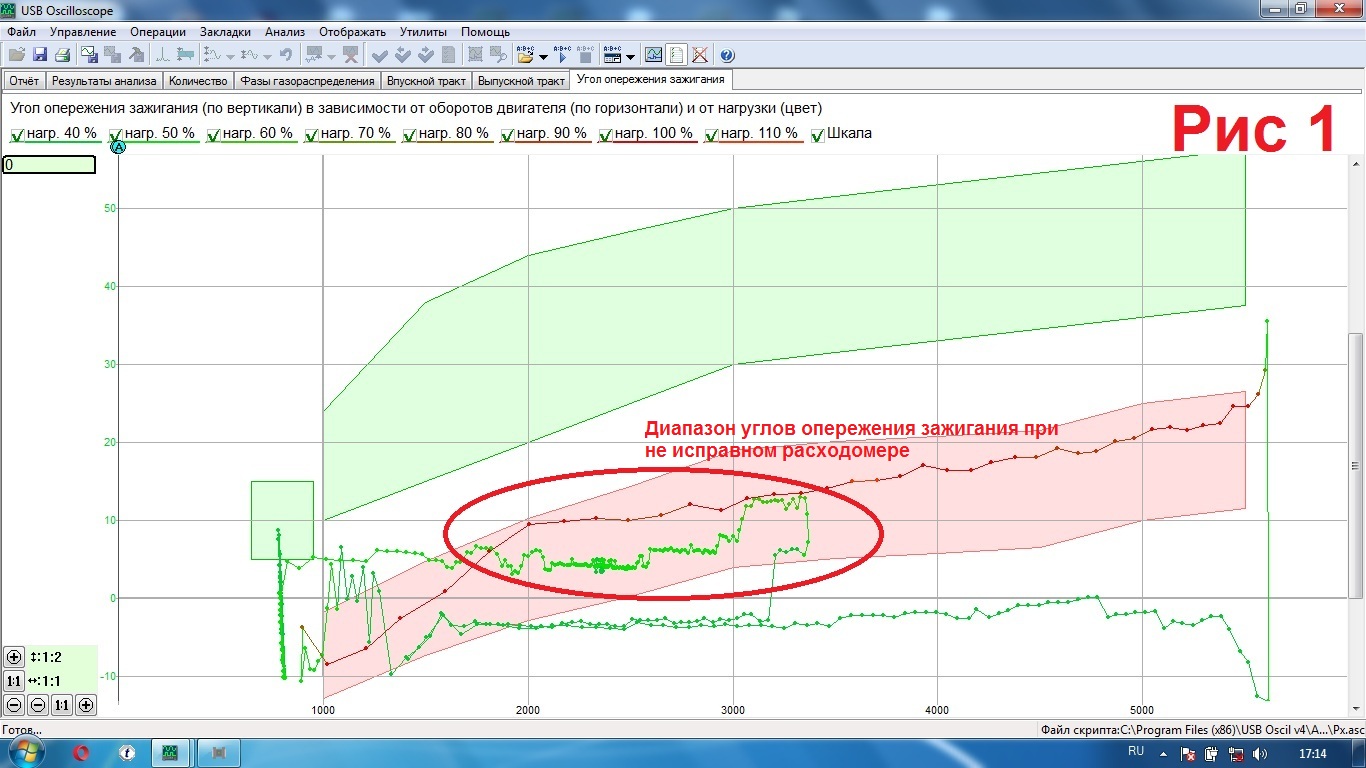Click the 17:14 taskbar clock
The image size is (1366, 768).
pos(1313,752)
